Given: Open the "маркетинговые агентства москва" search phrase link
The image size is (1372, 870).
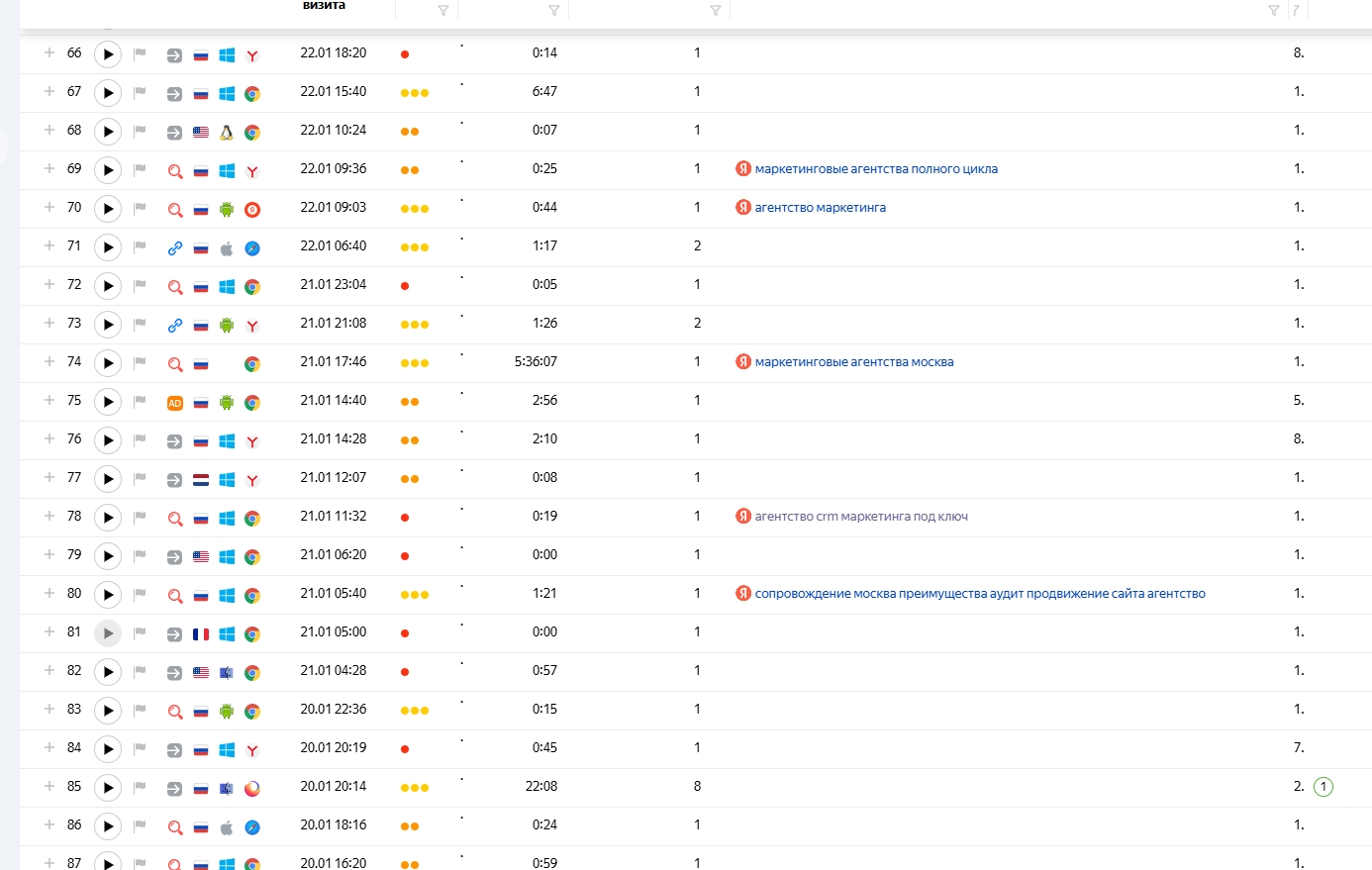Looking at the screenshot, I should coord(853,362).
